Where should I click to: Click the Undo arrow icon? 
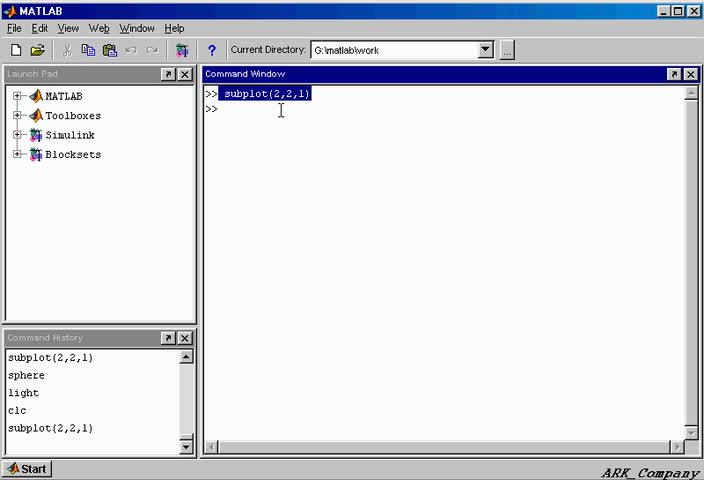point(131,50)
